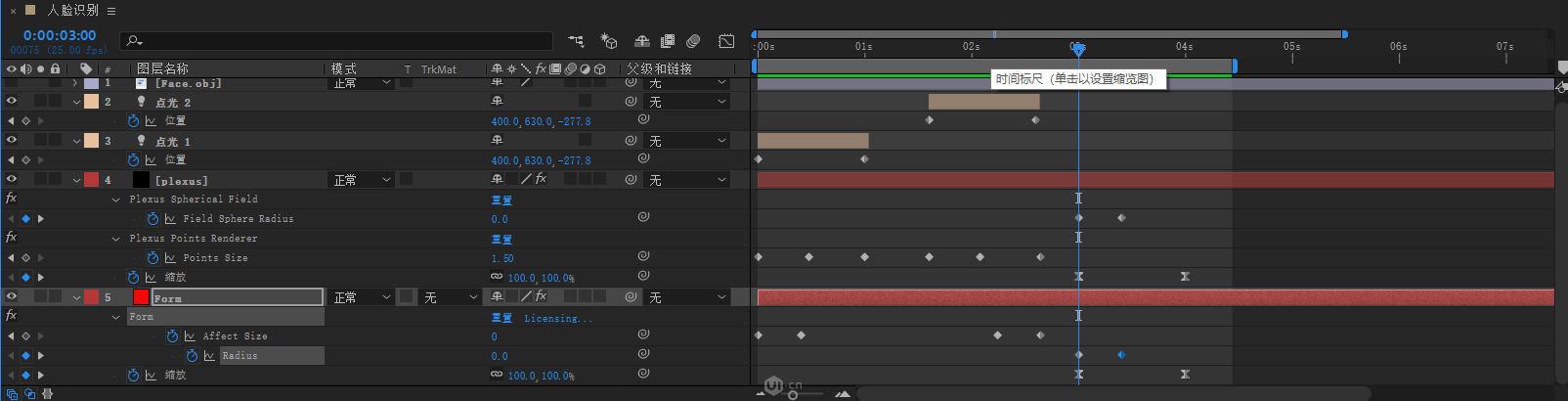Click the stopwatch for Affect Size
Screen dimensions: 1568x401
172,336
